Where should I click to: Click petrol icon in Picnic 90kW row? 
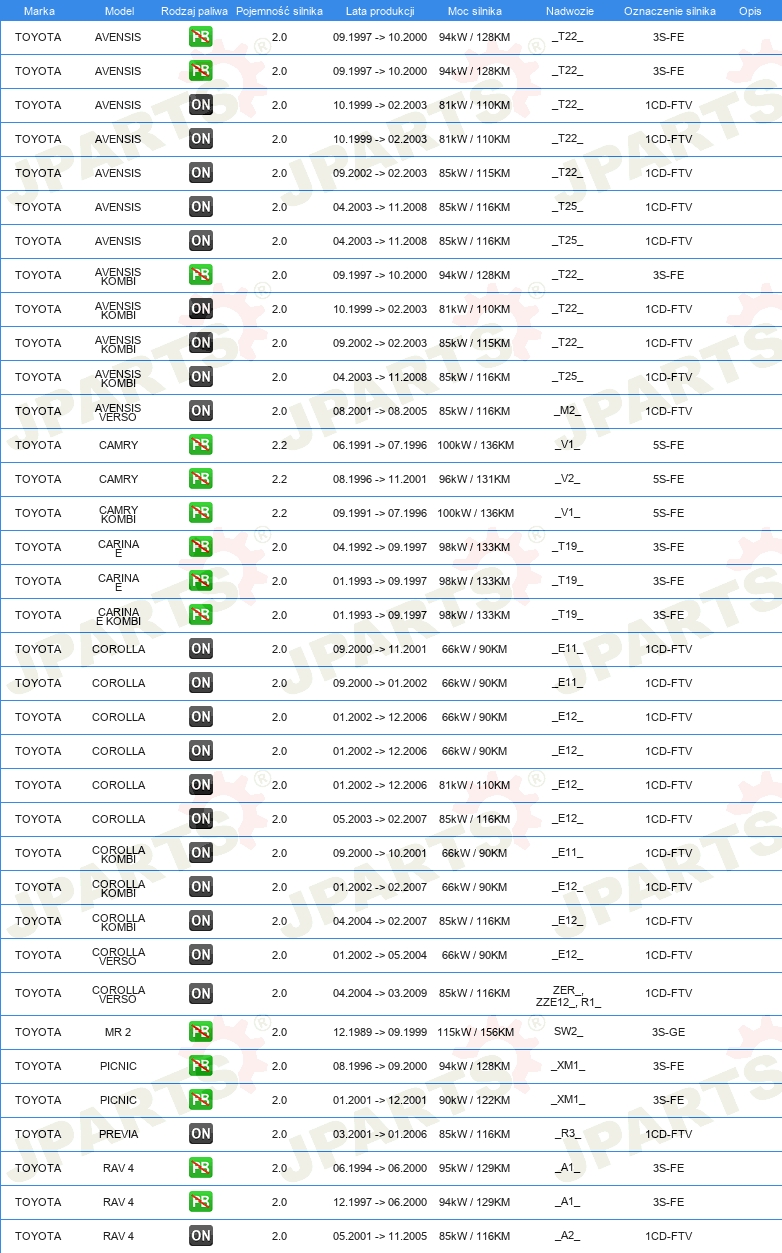click(201, 1100)
